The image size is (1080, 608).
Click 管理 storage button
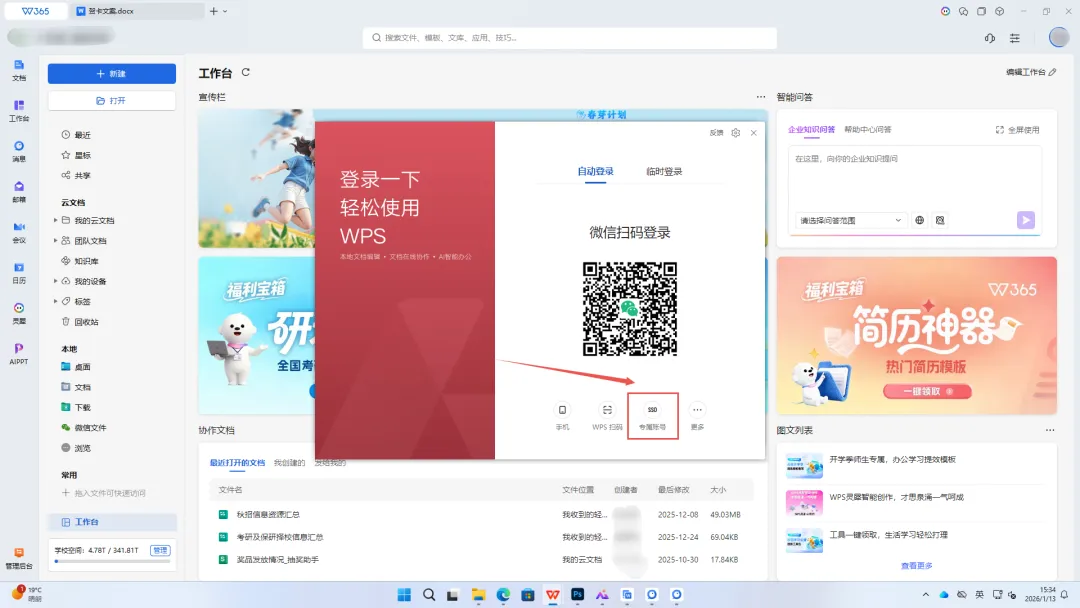(x=160, y=550)
